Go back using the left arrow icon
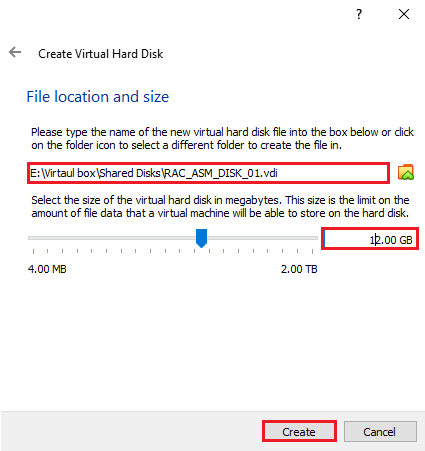The width and height of the screenshot is (425, 451). pyautogui.click(x=15, y=52)
